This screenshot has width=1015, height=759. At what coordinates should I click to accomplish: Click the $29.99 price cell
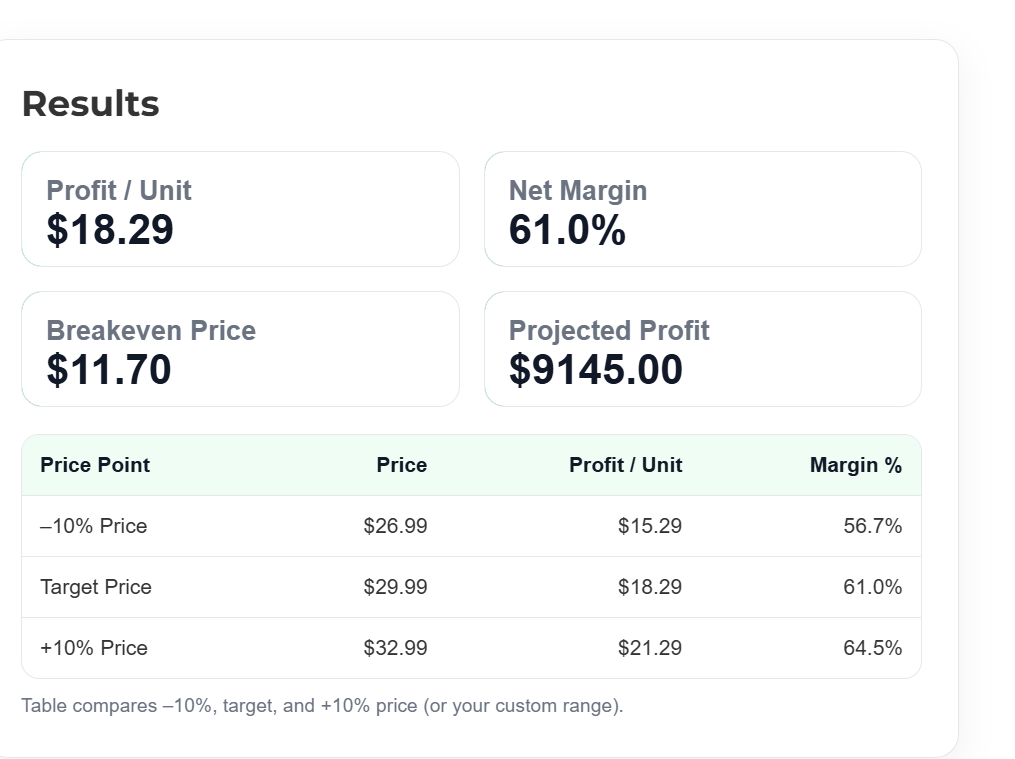click(395, 586)
